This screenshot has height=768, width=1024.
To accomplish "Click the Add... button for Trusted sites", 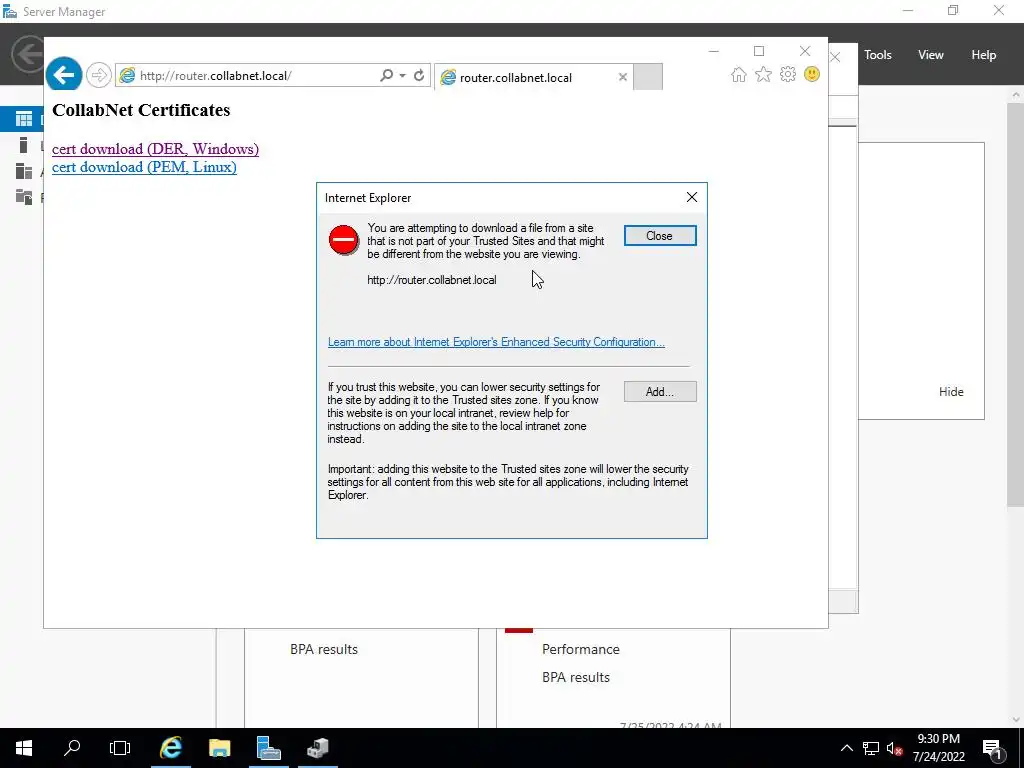I will click(660, 392).
